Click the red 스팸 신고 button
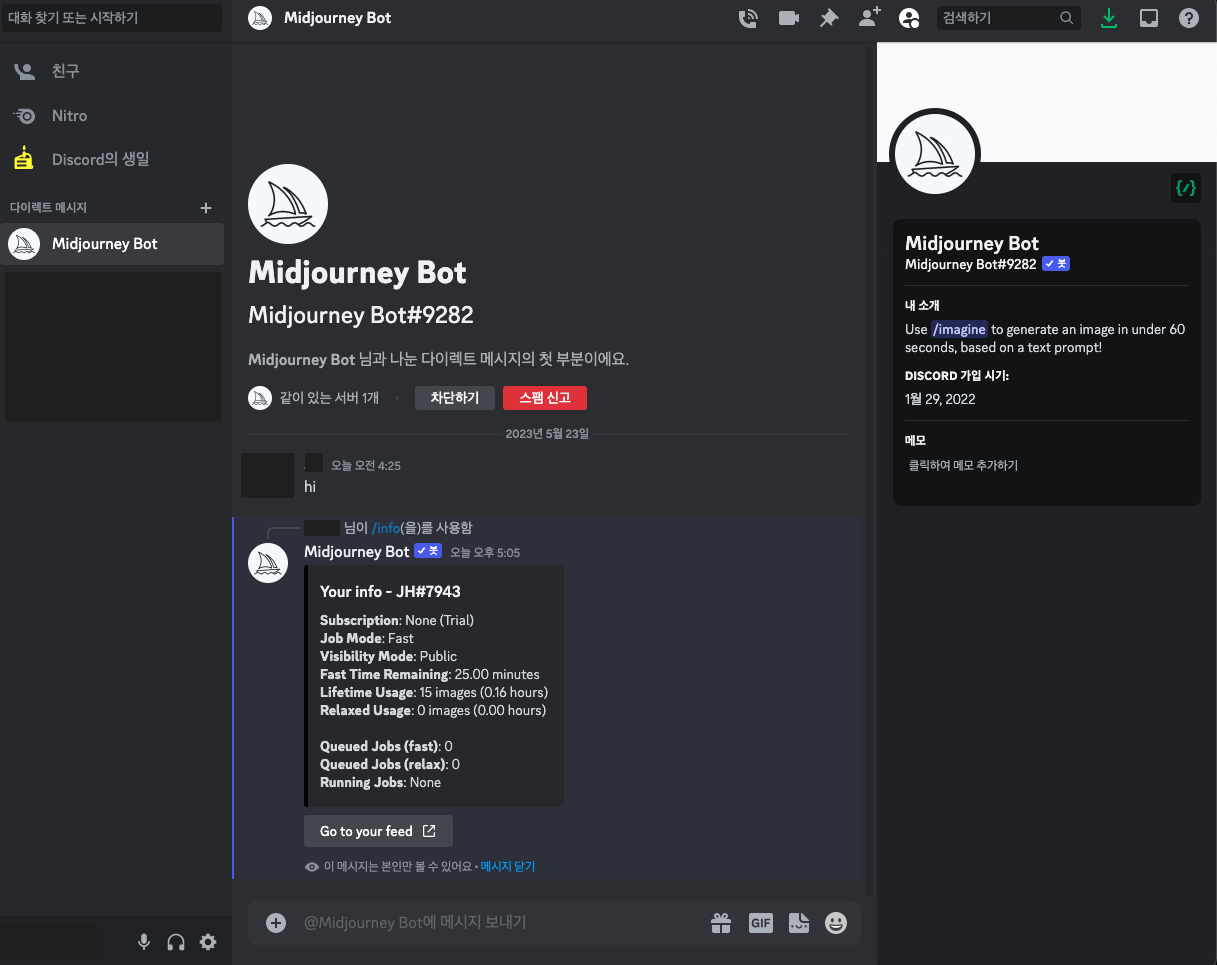This screenshot has width=1217, height=965. click(545, 398)
